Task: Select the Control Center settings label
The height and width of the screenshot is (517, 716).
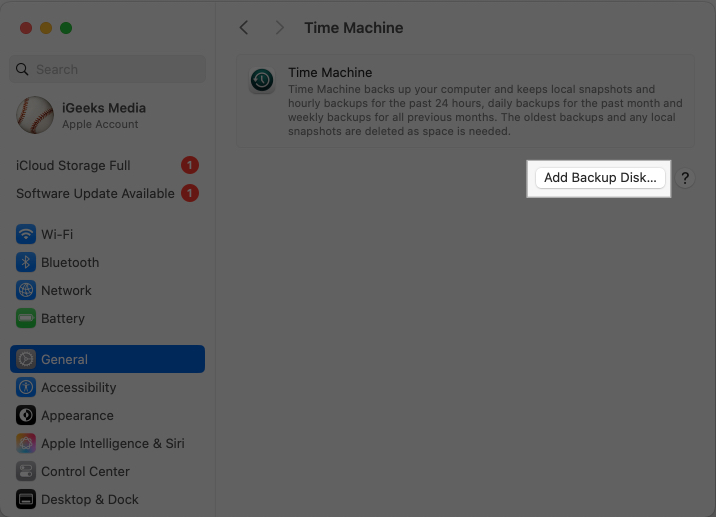Action: click(85, 471)
